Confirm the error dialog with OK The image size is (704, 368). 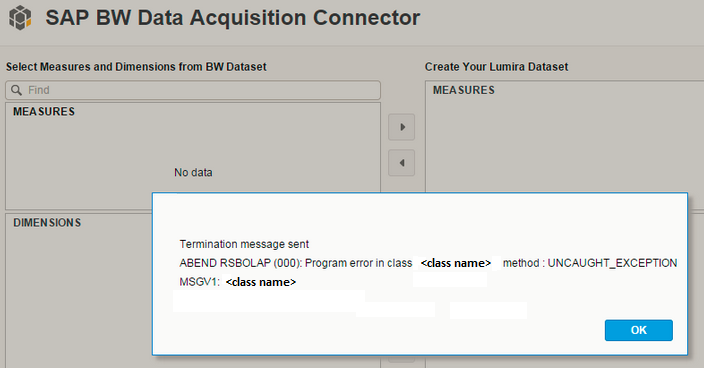coord(638,330)
